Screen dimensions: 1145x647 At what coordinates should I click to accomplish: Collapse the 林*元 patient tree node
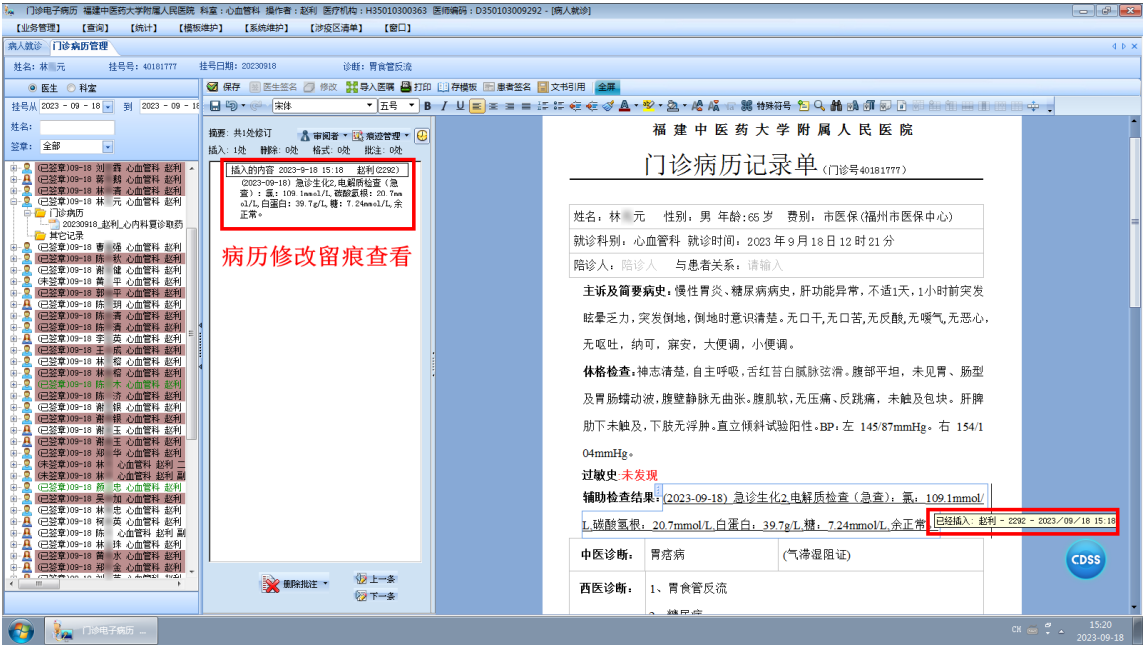(x=14, y=202)
